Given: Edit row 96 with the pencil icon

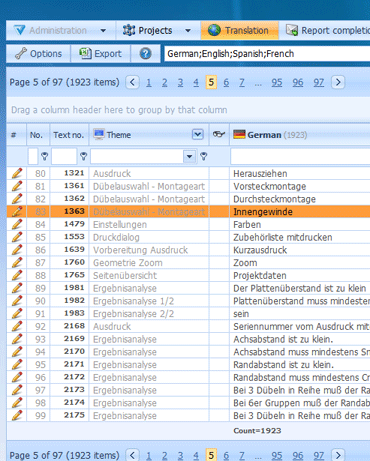Looking at the screenshot, I should [17, 377].
